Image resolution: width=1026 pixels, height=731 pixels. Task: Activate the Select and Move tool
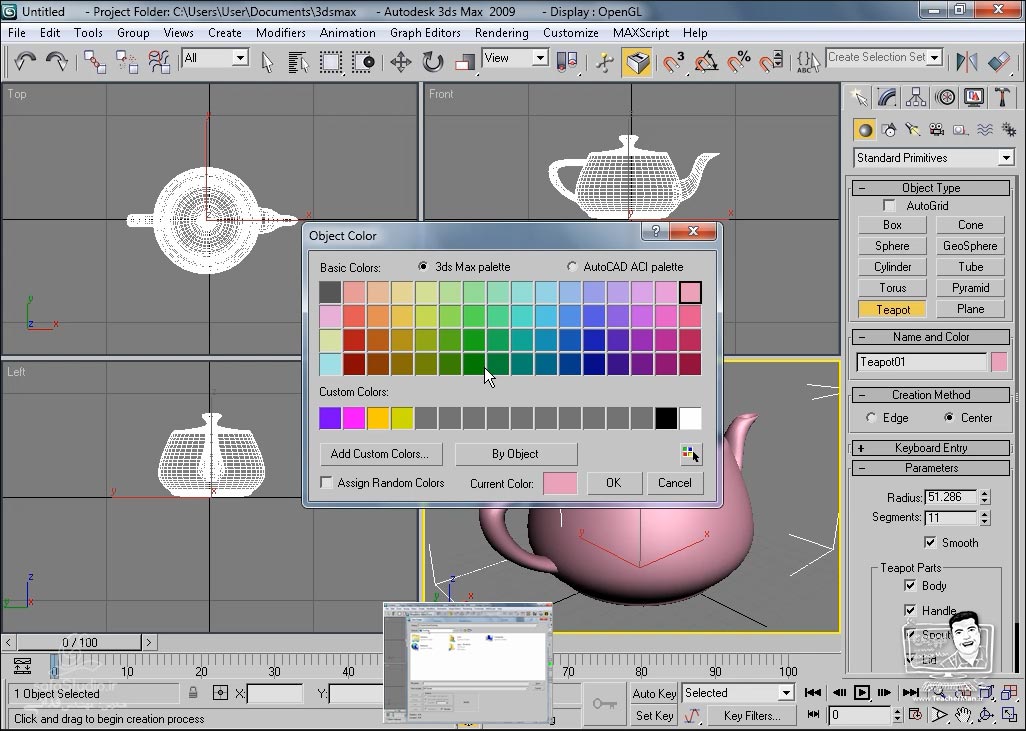point(400,62)
